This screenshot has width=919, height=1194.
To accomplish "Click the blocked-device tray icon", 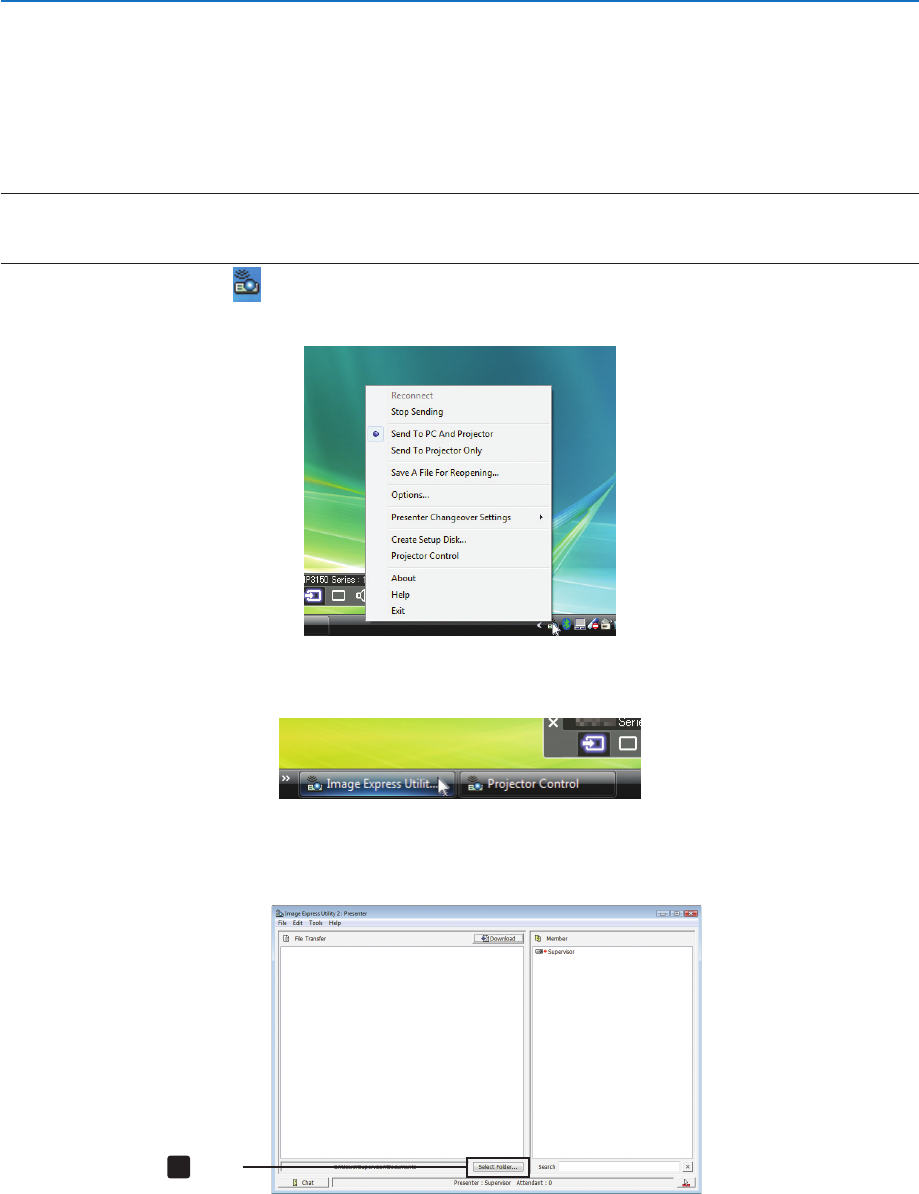I will pos(593,625).
